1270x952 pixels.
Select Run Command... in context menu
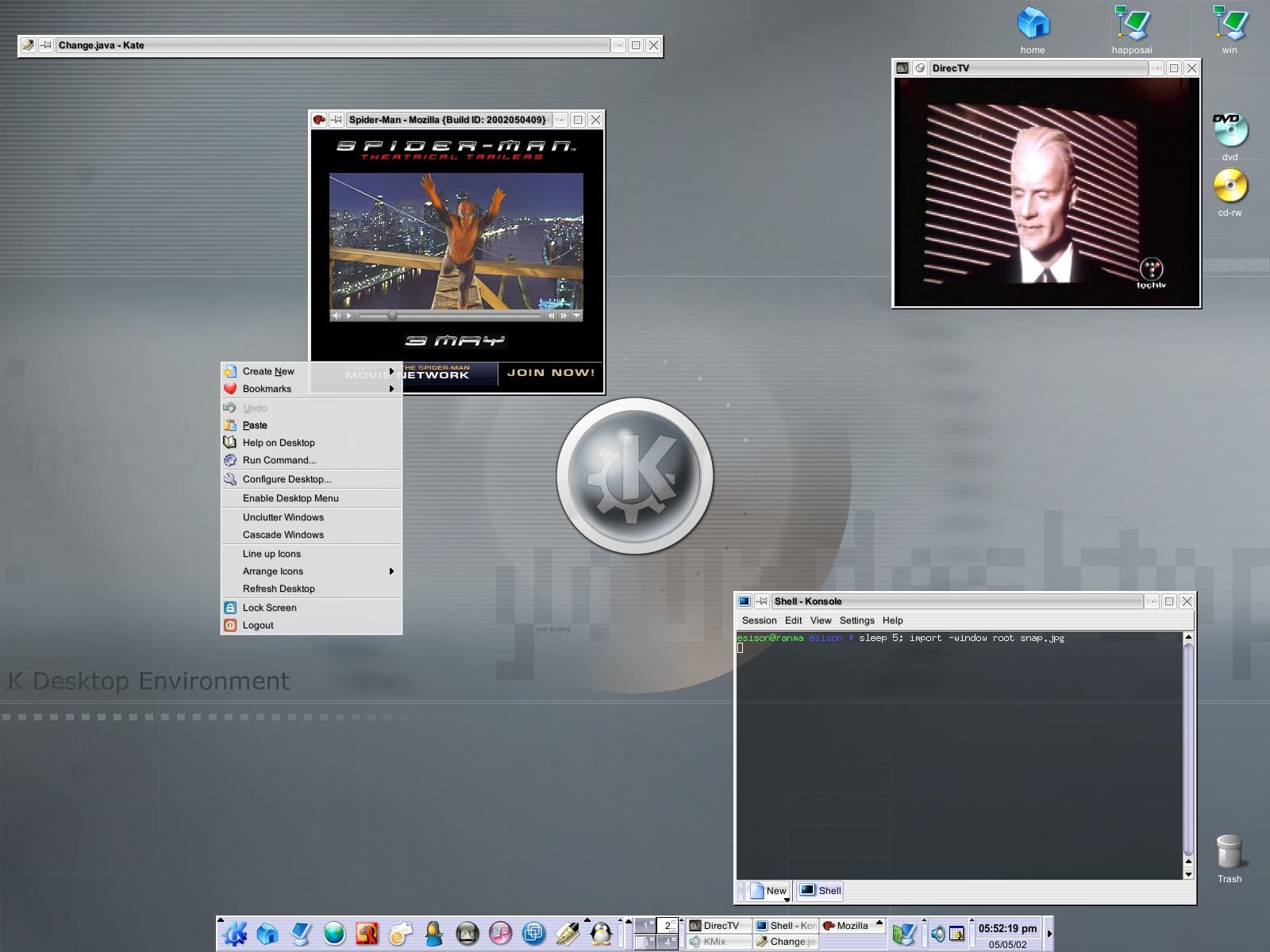311,460
